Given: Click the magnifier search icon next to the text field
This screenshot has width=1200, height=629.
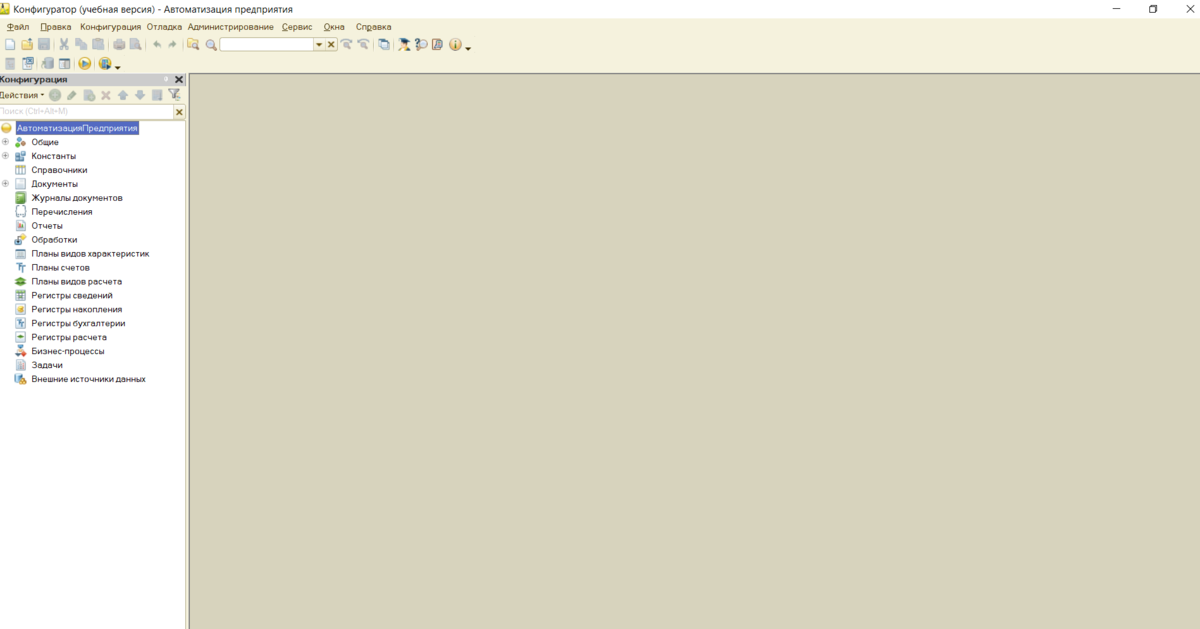Looking at the screenshot, I should 211,45.
